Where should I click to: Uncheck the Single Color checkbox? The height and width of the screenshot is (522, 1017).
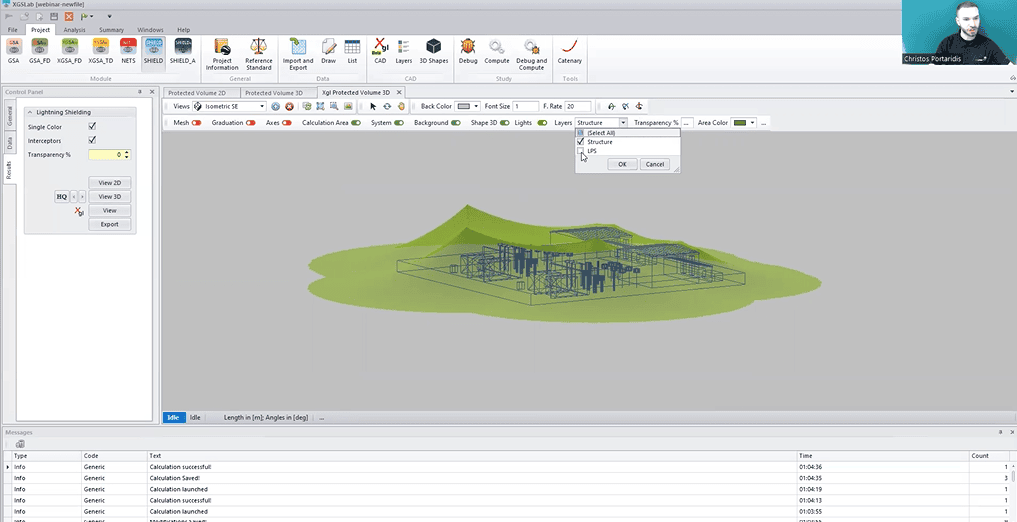pos(92,126)
